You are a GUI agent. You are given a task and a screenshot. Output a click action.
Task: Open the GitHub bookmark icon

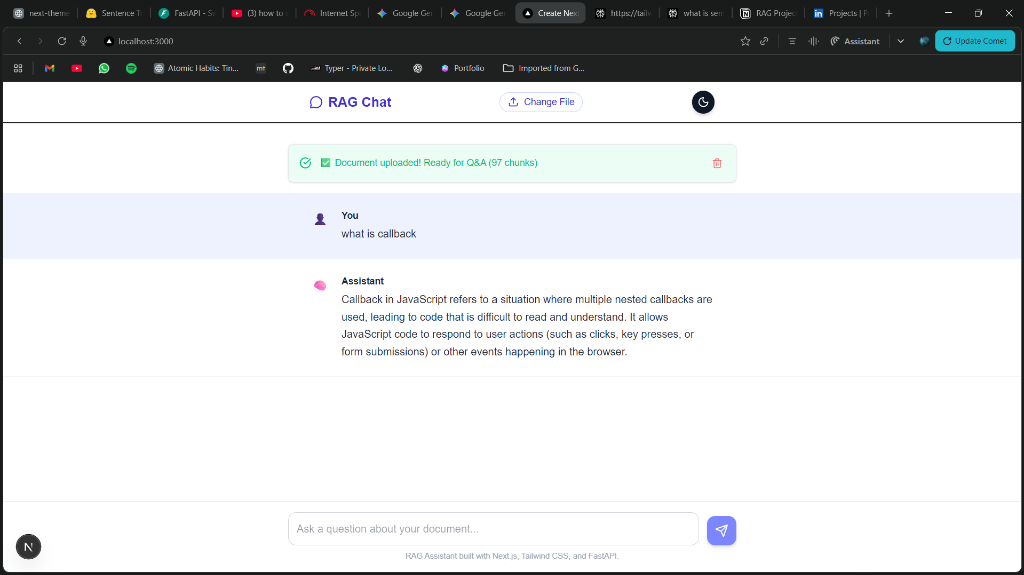point(288,68)
